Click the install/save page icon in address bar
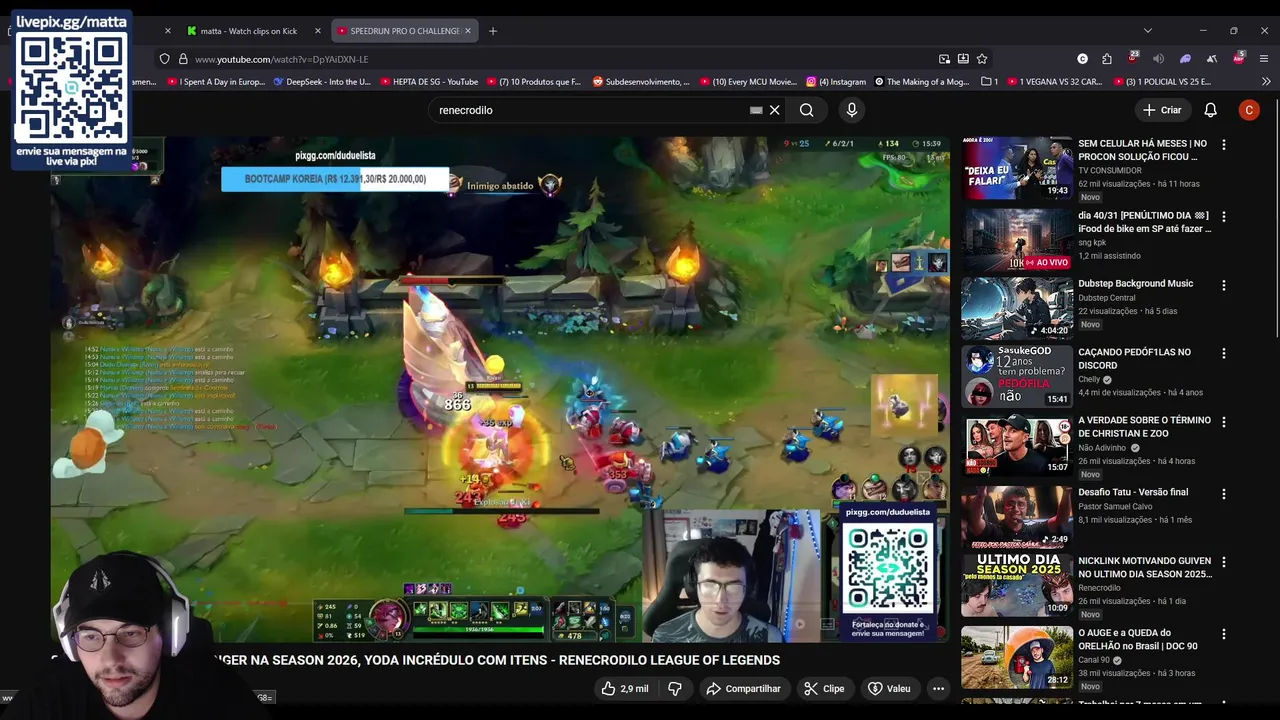Screen dimensions: 1280x720 (x=963, y=59)
